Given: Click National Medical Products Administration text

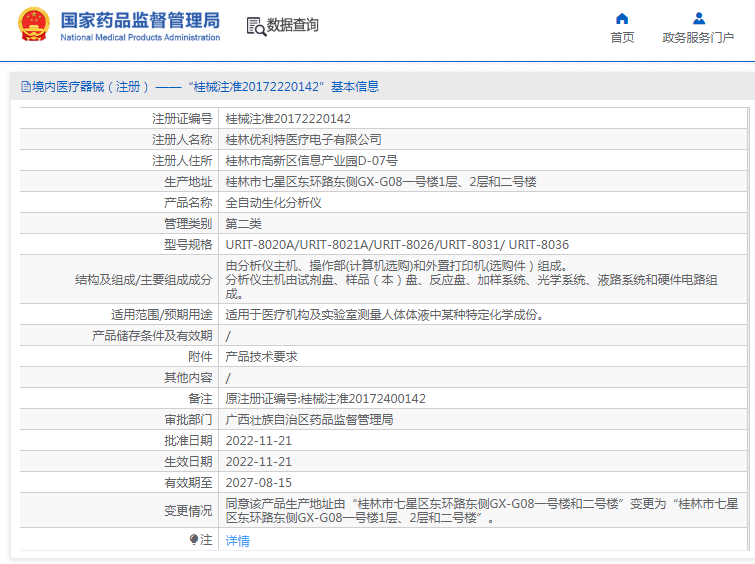Looking at the screenshot, I should (x=140, y=38).
